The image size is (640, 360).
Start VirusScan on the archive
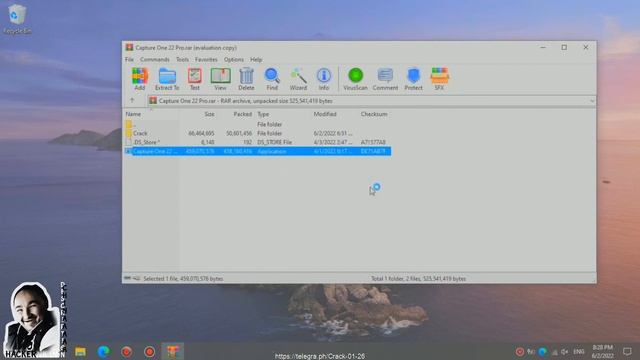(x=355, y=79)
